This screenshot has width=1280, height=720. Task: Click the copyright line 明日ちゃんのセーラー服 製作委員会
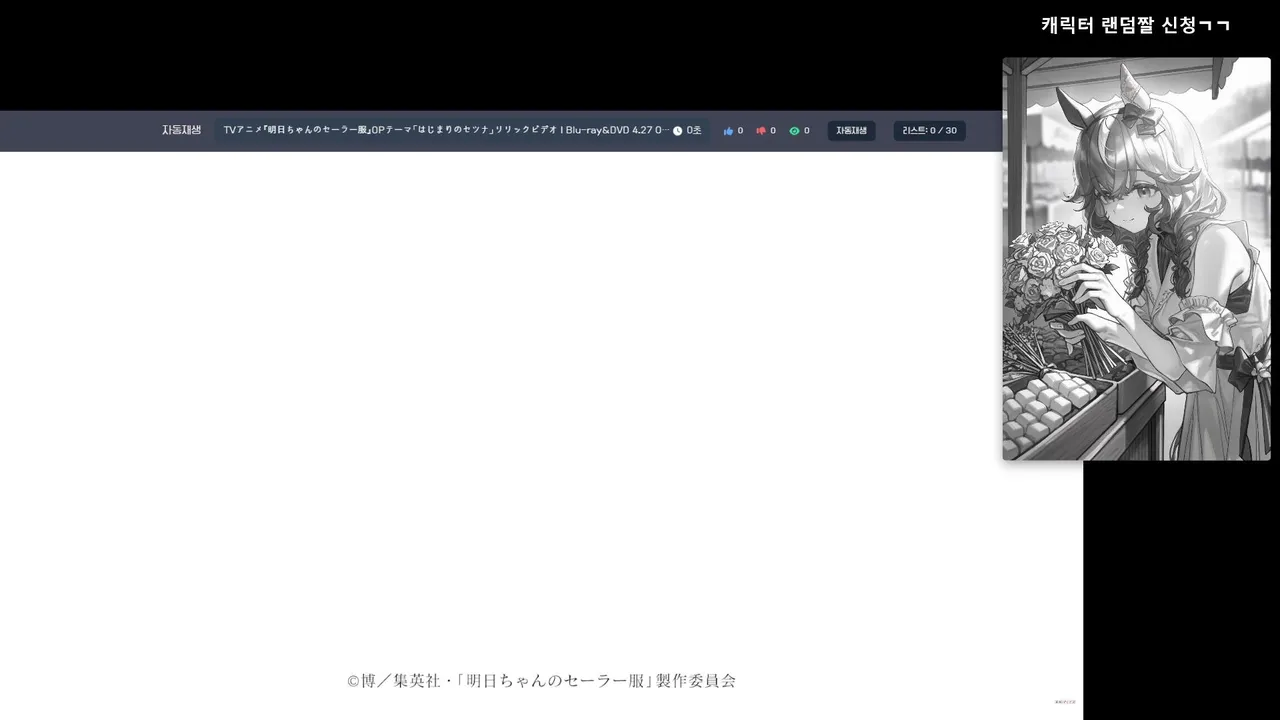click(541, 681)
